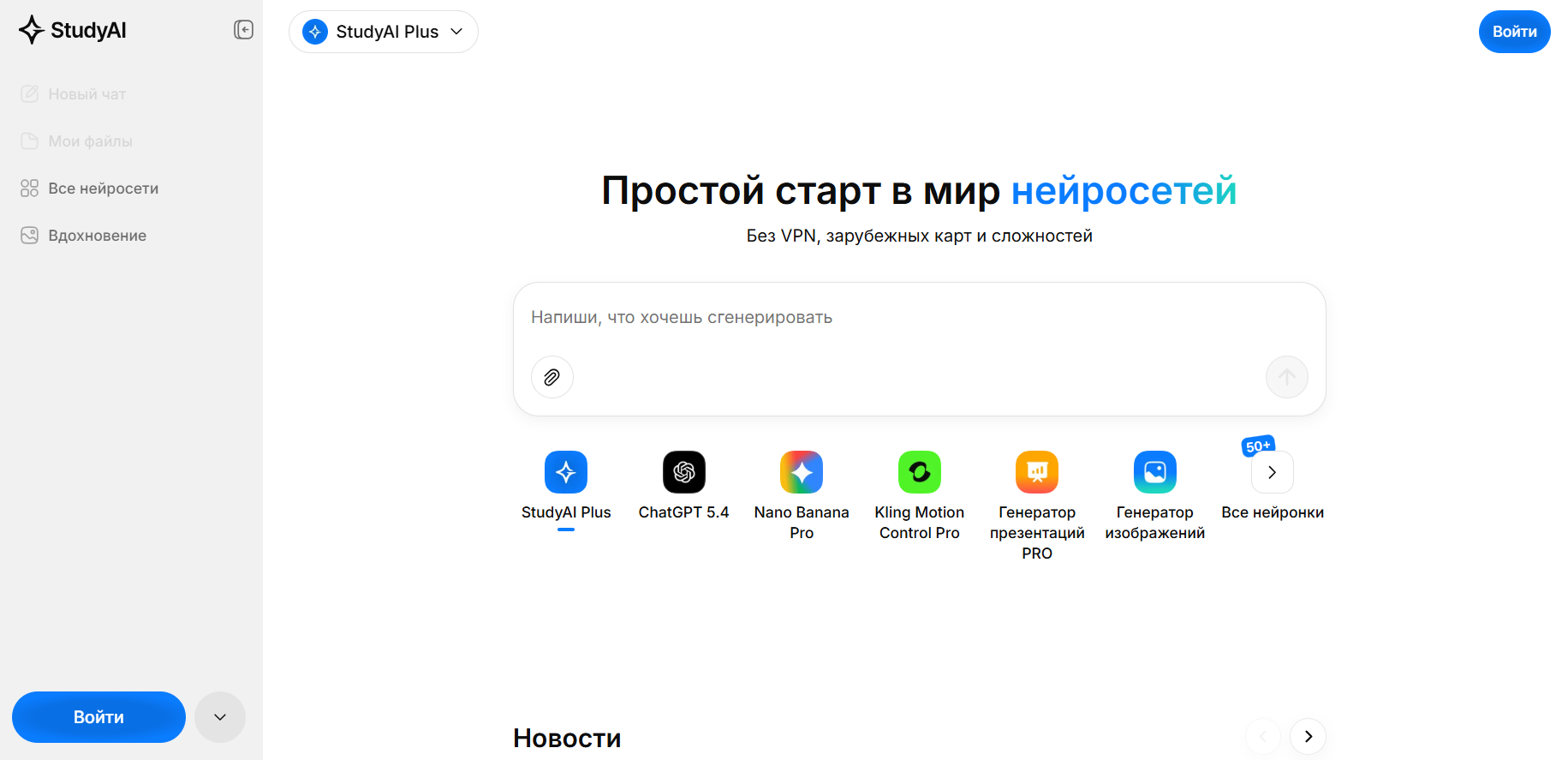
Task: Click the Nano Banana Pro label
Action: (x=802, y=523)
